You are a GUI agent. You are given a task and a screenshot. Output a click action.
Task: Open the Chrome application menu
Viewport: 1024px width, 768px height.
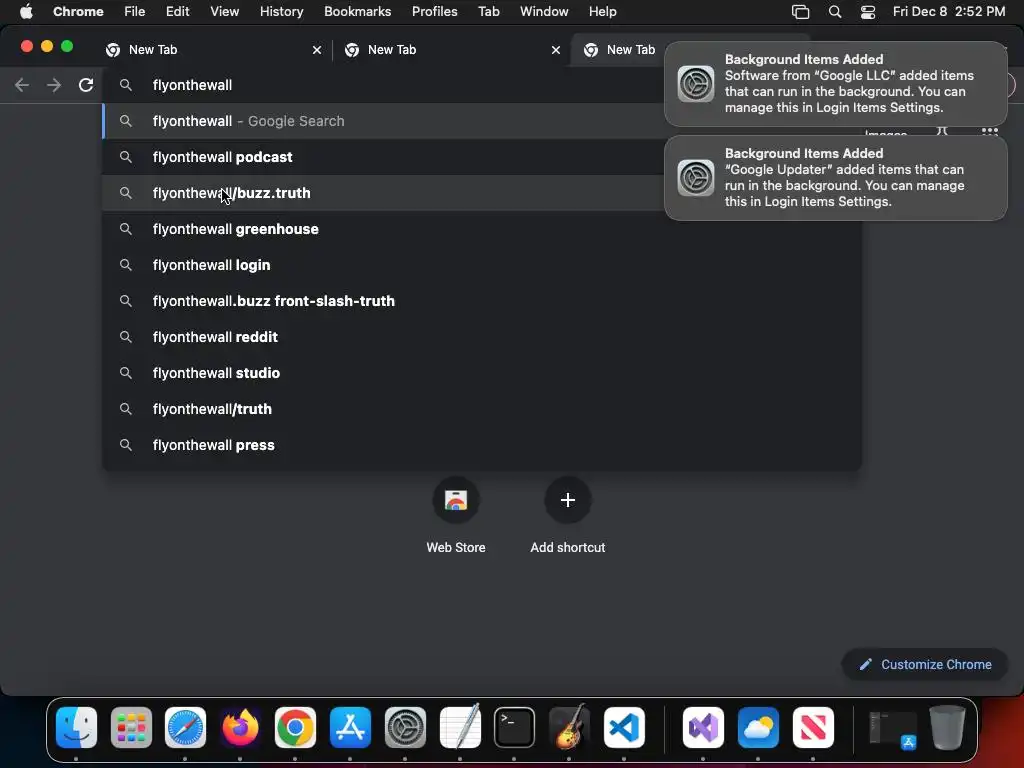click(x=78, y=12)
